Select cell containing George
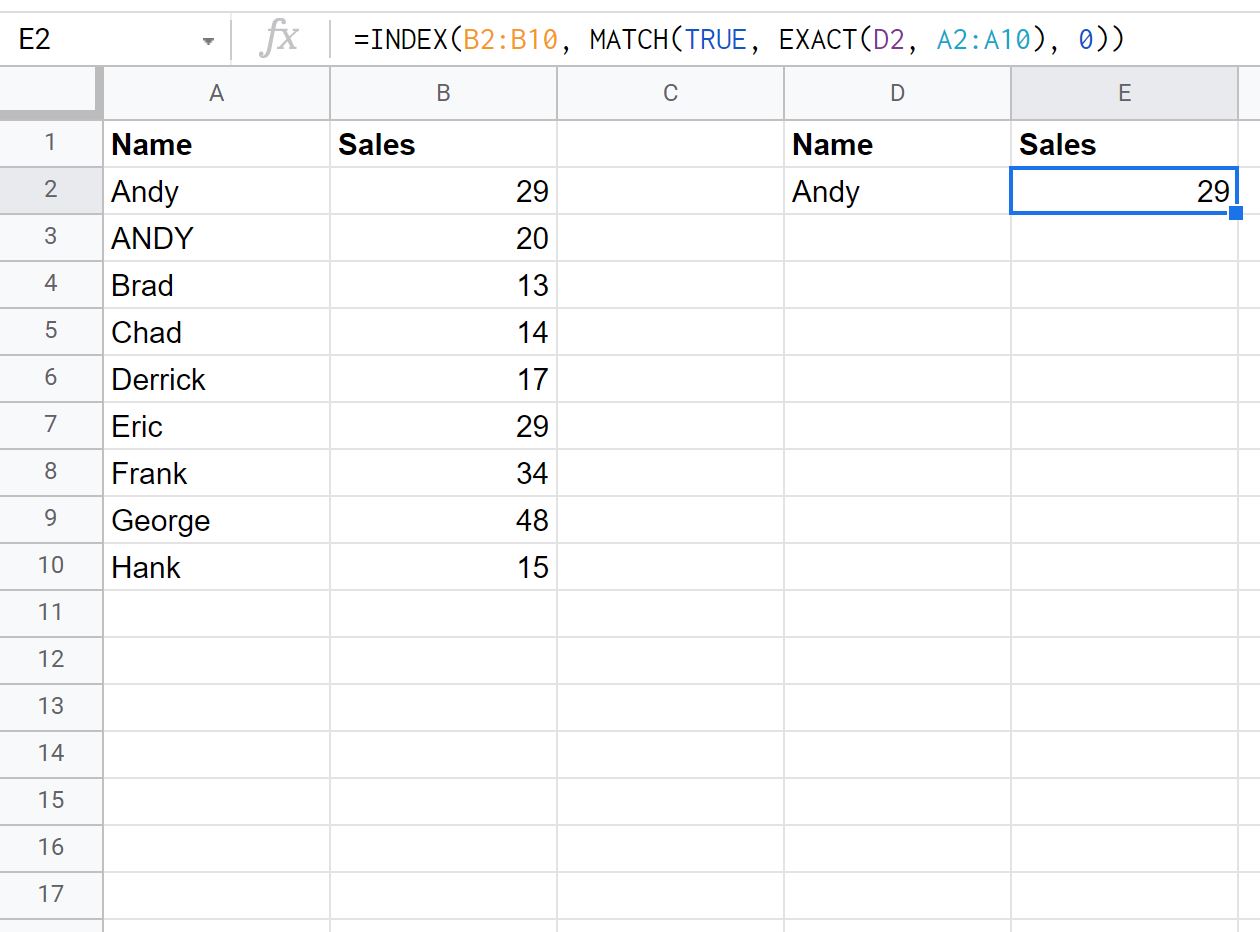Viewport: 1260px width, 932px height. coord(216,520)
